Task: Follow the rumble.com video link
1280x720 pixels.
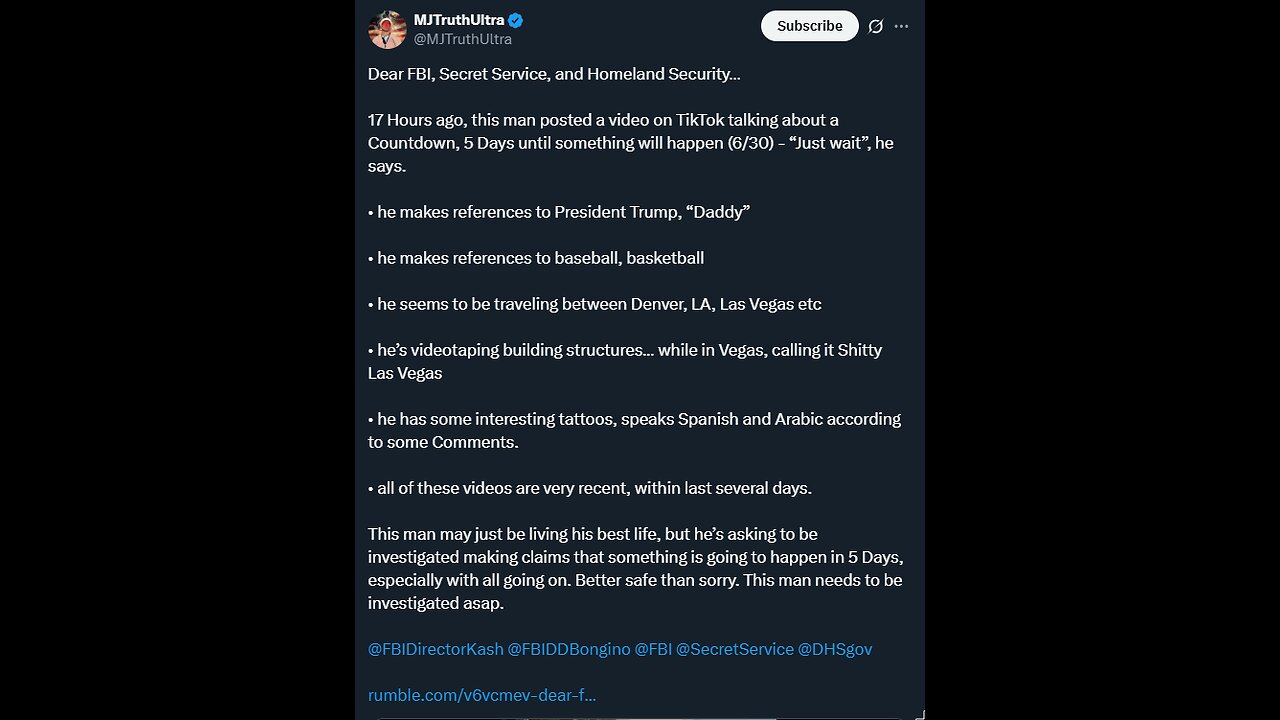Action: click(x=482, y=695)
